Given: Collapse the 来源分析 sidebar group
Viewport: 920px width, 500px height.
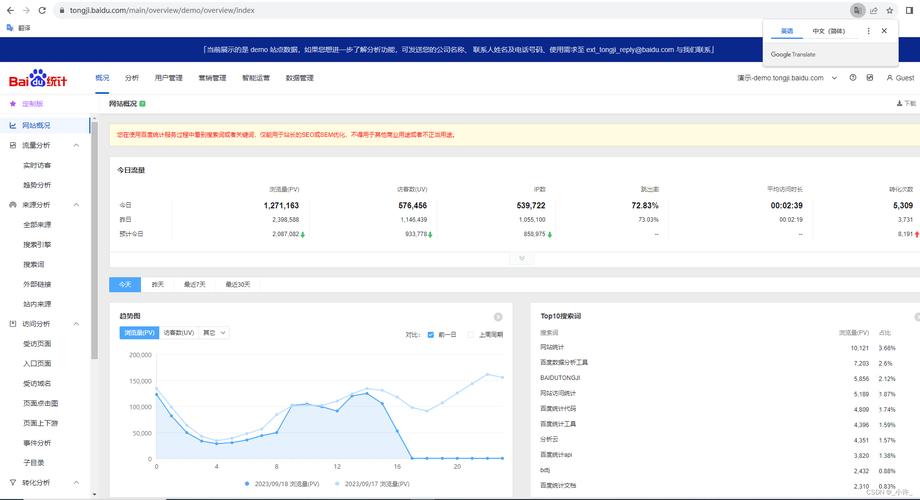Looking at the screenshot, I should [76, 205].
